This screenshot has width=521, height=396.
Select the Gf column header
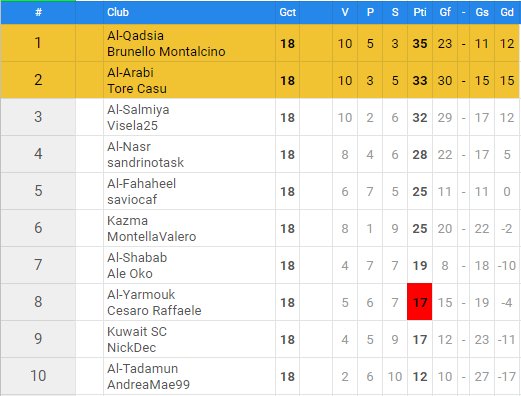(445, 12)
